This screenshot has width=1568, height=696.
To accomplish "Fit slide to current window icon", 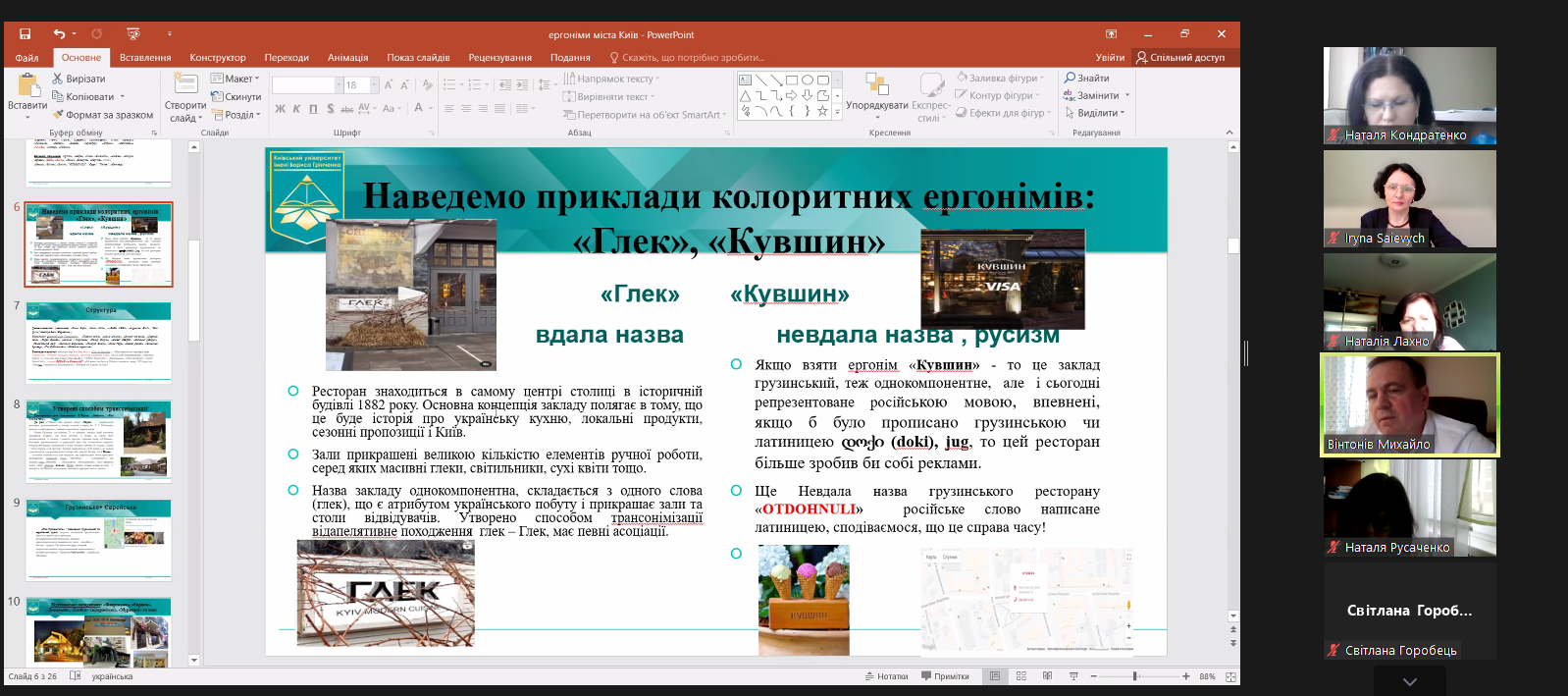I will [1230, 676].
